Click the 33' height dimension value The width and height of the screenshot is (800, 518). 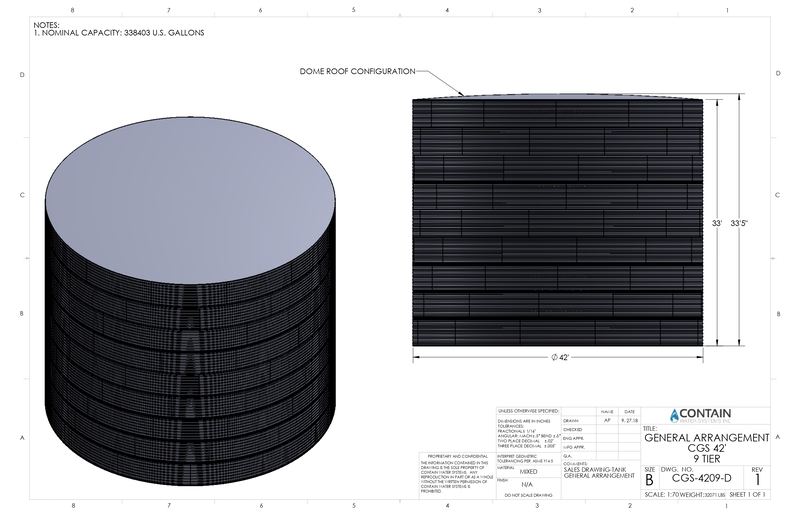pos(717,223)
